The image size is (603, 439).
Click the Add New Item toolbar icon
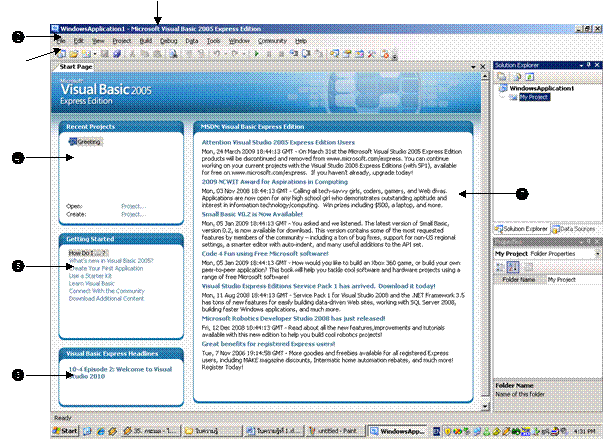86,54
